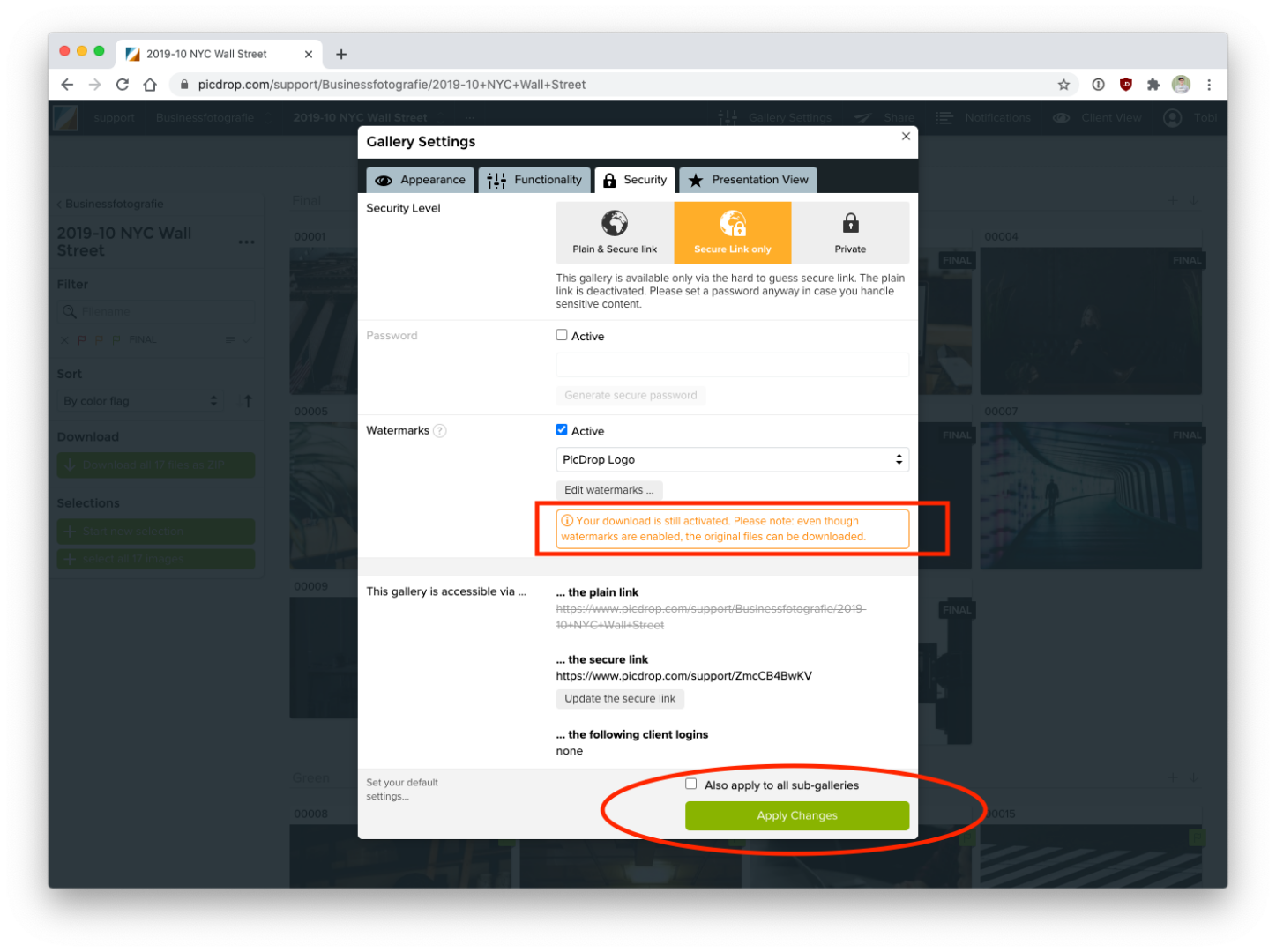1276x952 pixels.
Task: Enable the Password Active checkbox
Action: coord(562,335)
